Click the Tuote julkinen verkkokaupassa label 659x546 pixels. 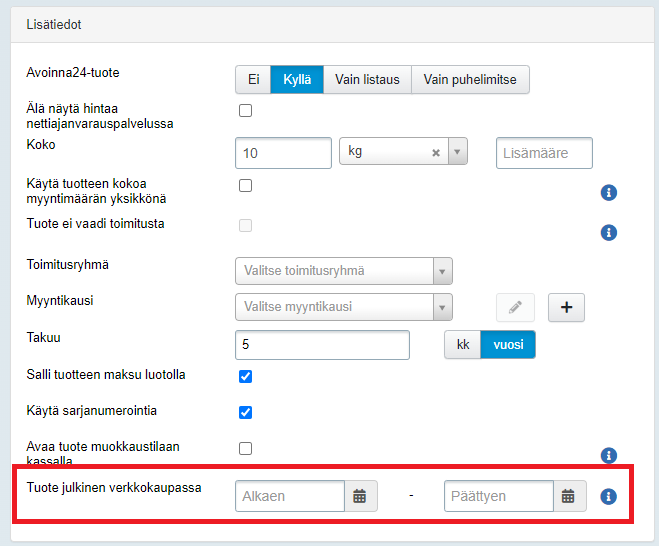pos(114,488)
